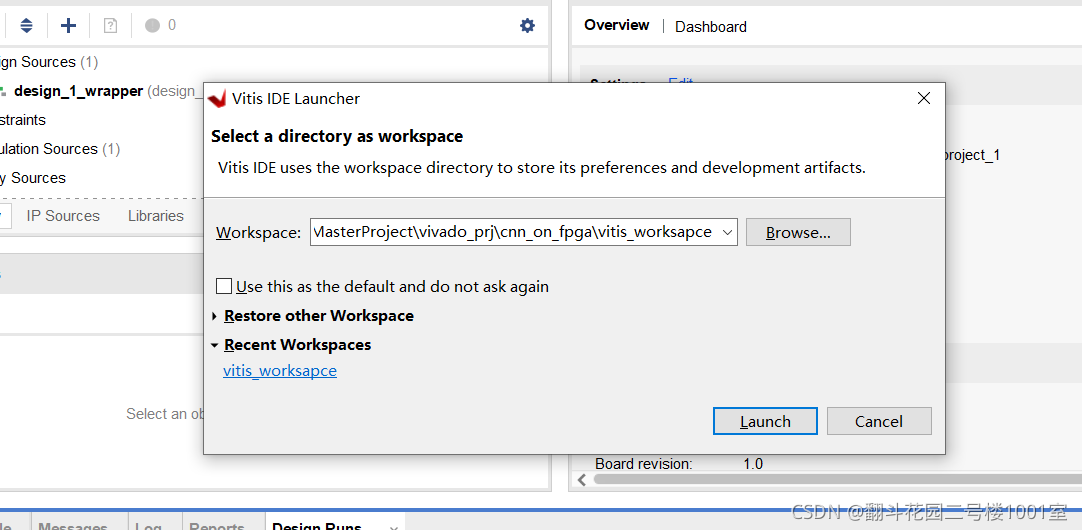This screenshot has height=530, width=1082.
Task: Select the Design Sources (1) tree node
Action: coord(48,62)
